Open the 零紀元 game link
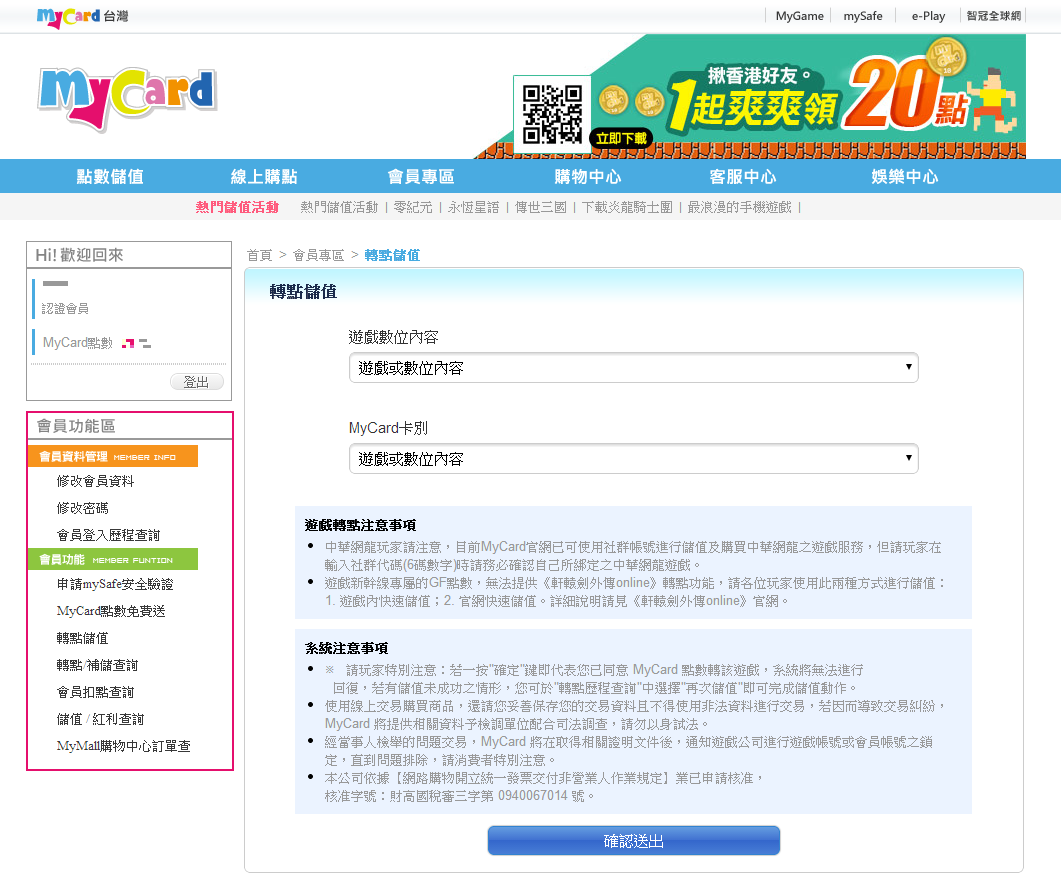1061x880 pixels. click(413, 207)
